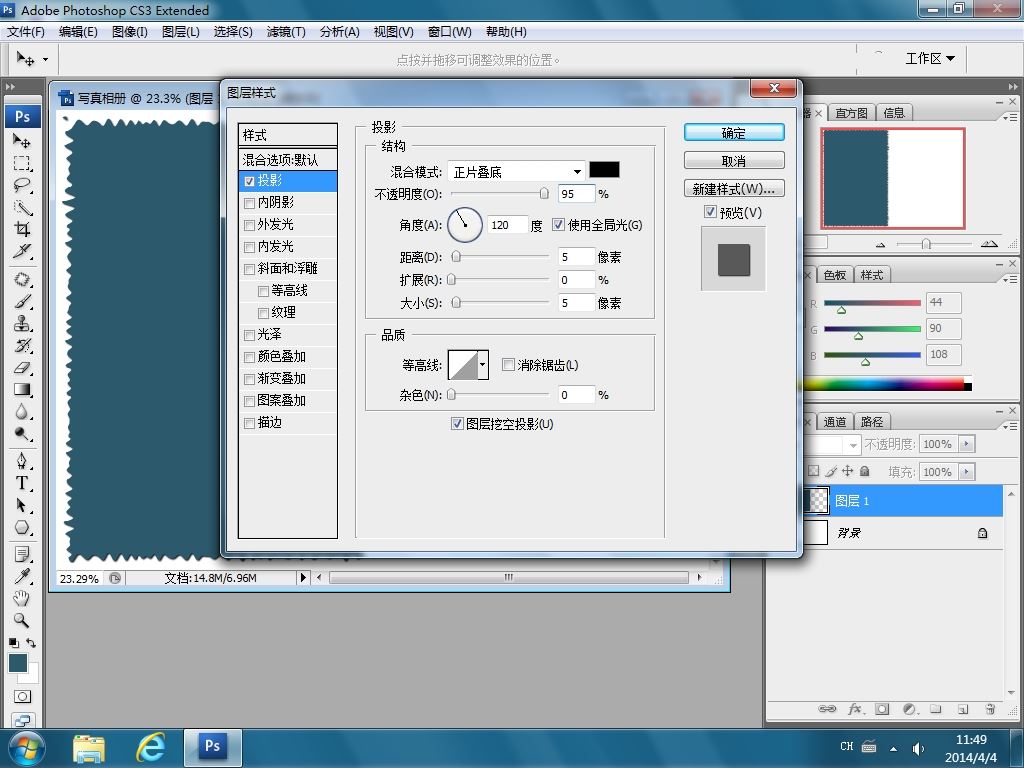Select 混合选项:默认 blending options
This screenshot has height=768, width=1024.
[287, 159]
